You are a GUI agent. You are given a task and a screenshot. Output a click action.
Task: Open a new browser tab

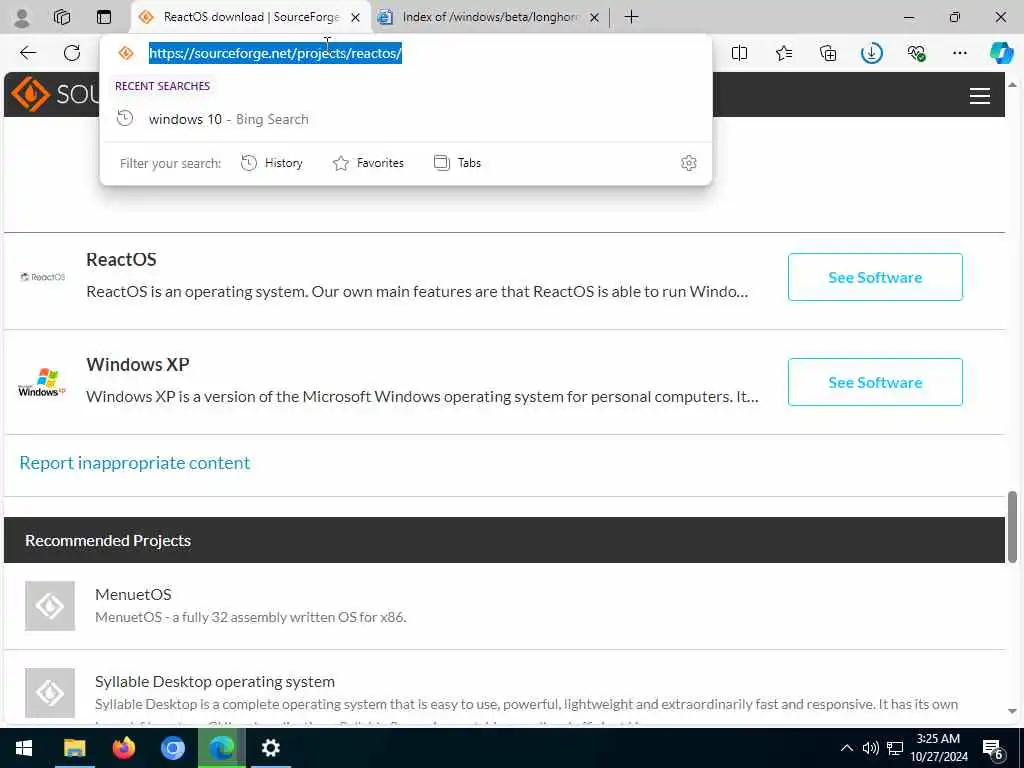[x=632, y=17]
